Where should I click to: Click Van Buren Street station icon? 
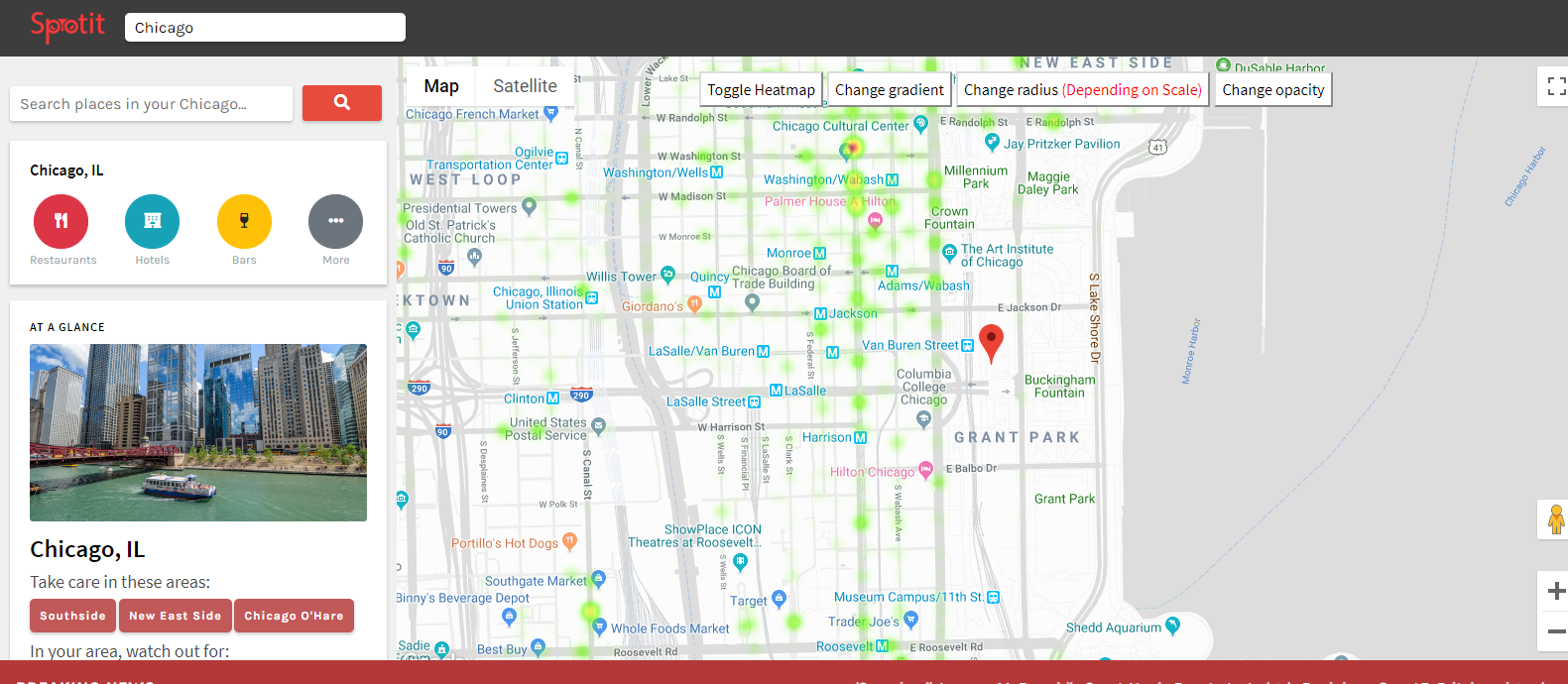[968, 346]
